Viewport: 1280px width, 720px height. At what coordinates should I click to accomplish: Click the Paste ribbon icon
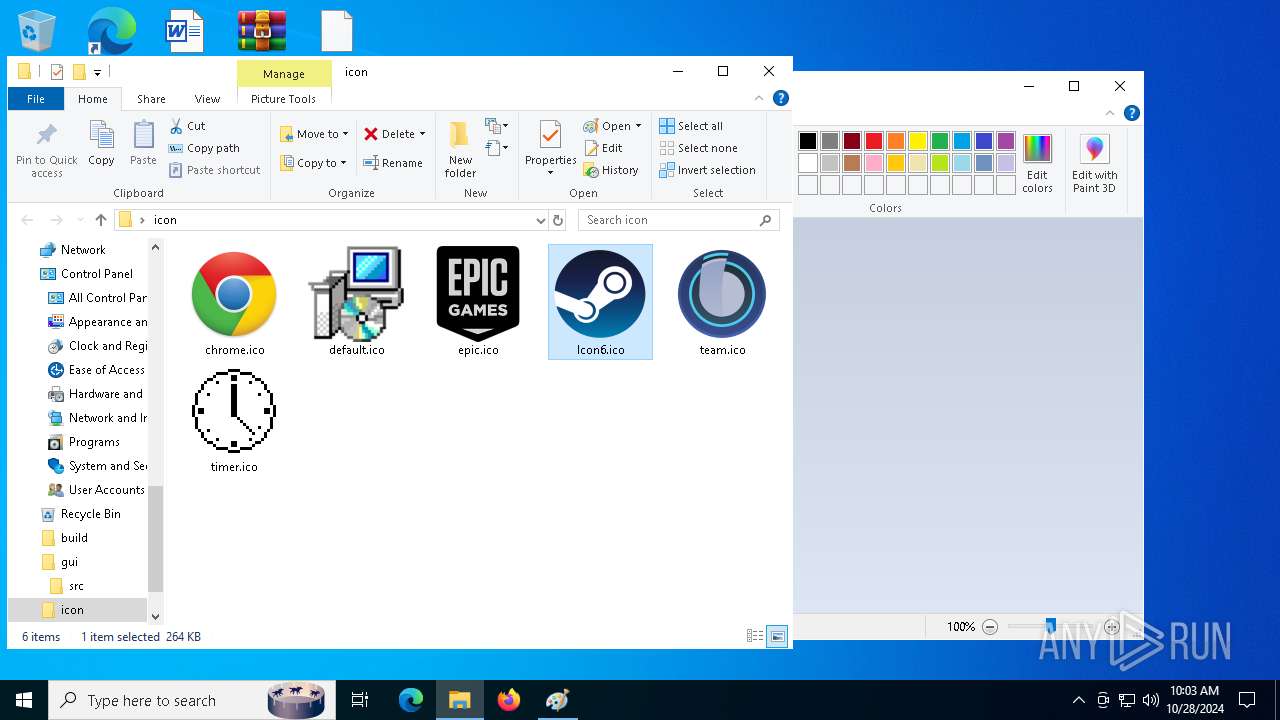click(143, 143)
